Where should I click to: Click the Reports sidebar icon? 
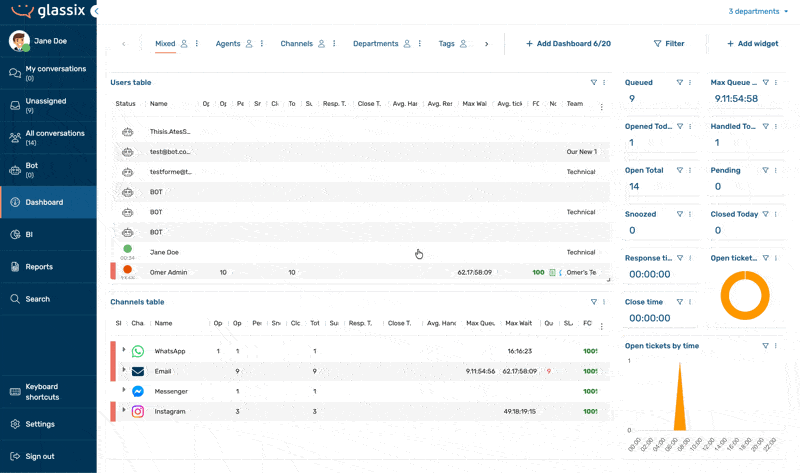point(15,267)
